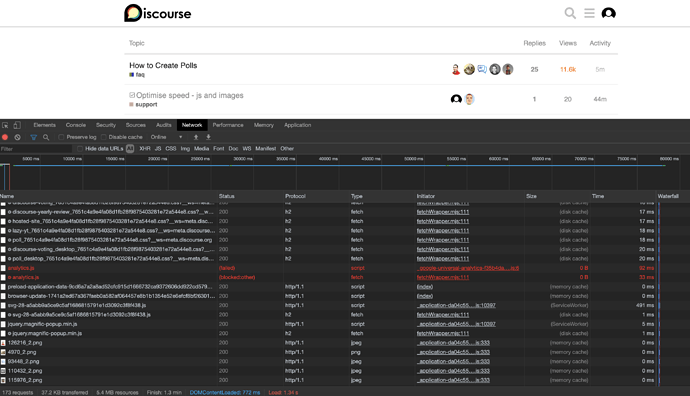Image resolution: width=690 pixels, height=396 pixels.
Task: Click the 4970_2.png file icon
Action: [x=3, y=352]
